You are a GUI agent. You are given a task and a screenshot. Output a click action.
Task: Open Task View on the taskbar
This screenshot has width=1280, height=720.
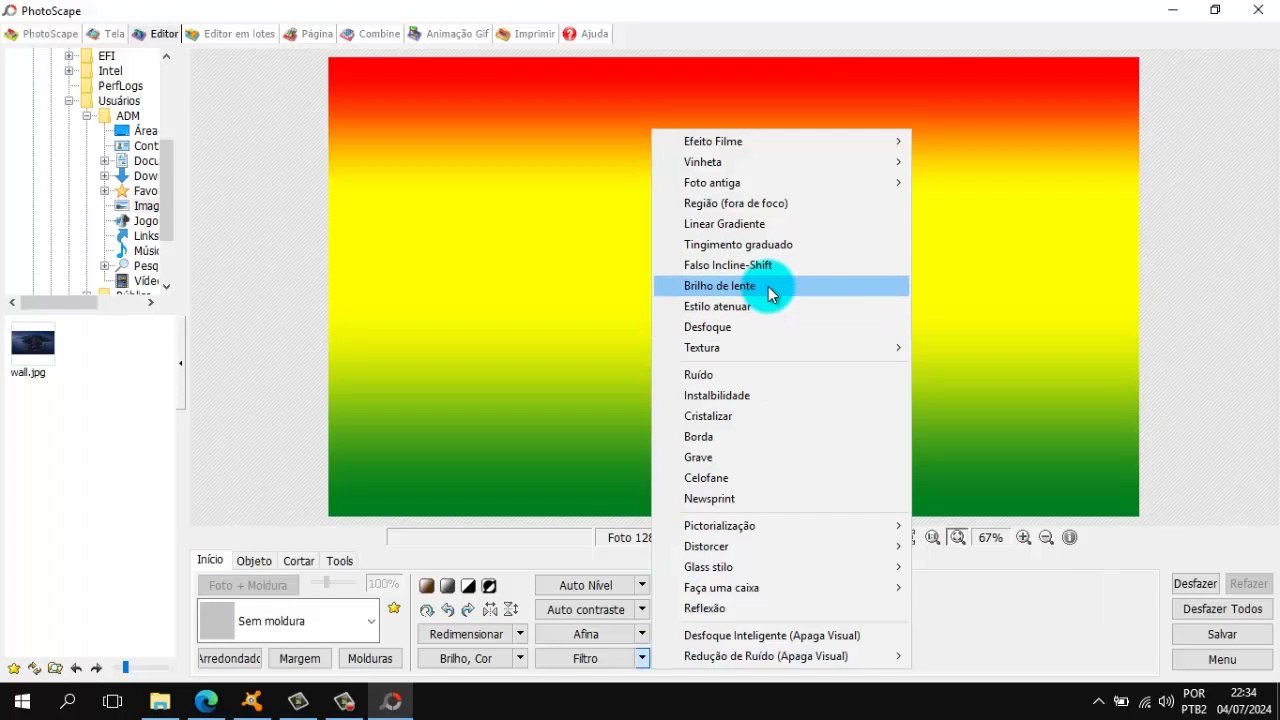point(113,702)
